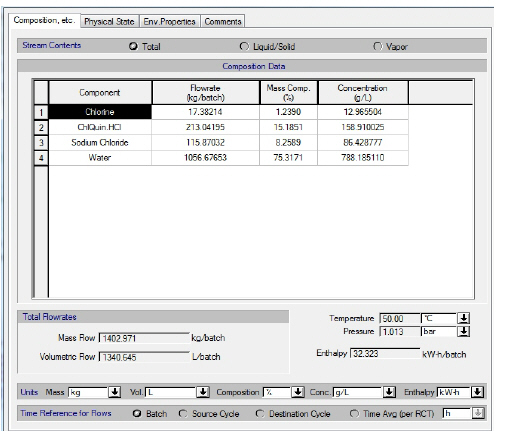Select the Sodium Chloride component cell

pos(100,143)
